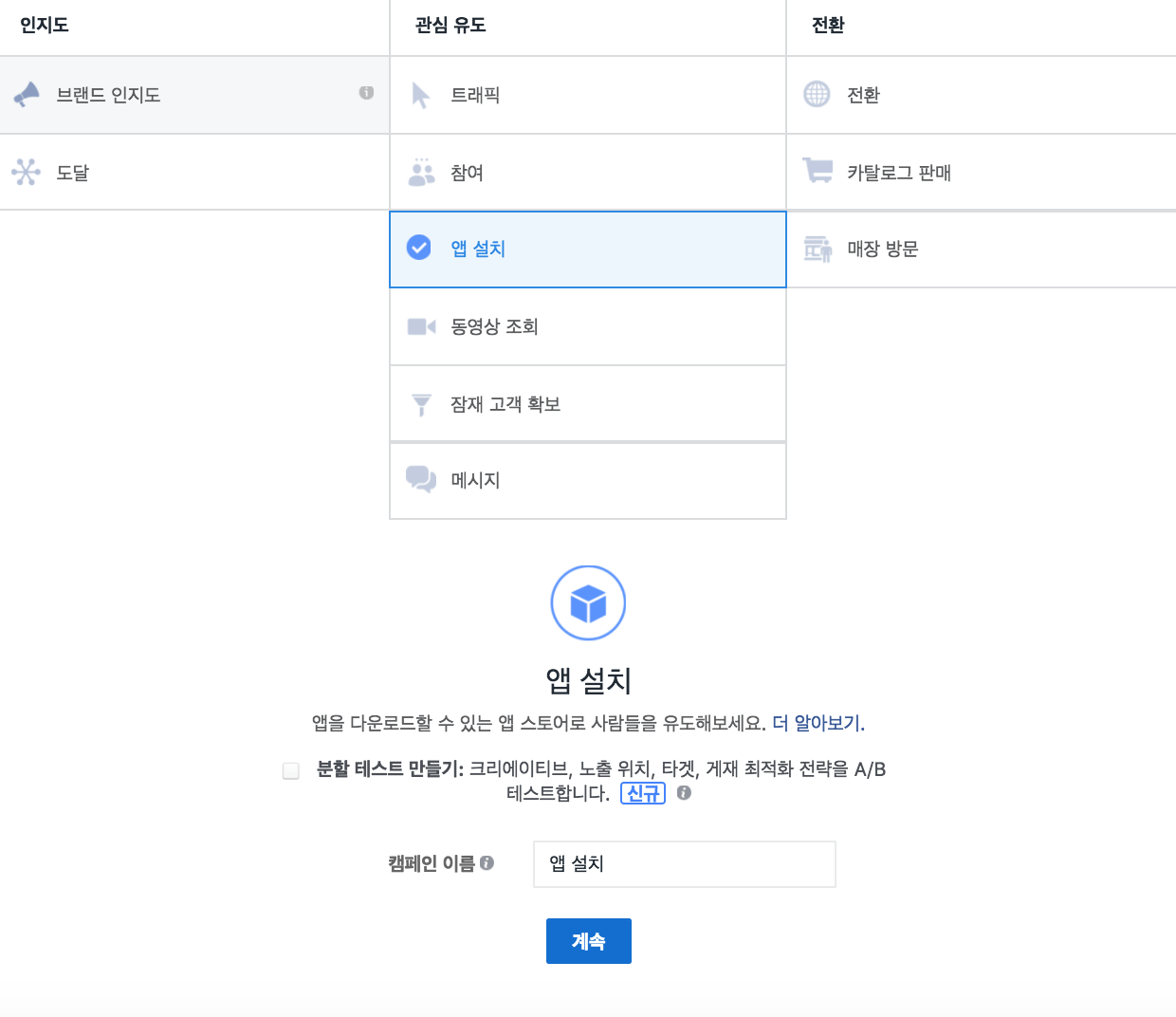Click the 계속 button
Image resolution: width=1176 pixels, height=1017 pixels.
[x=588, y=940]
